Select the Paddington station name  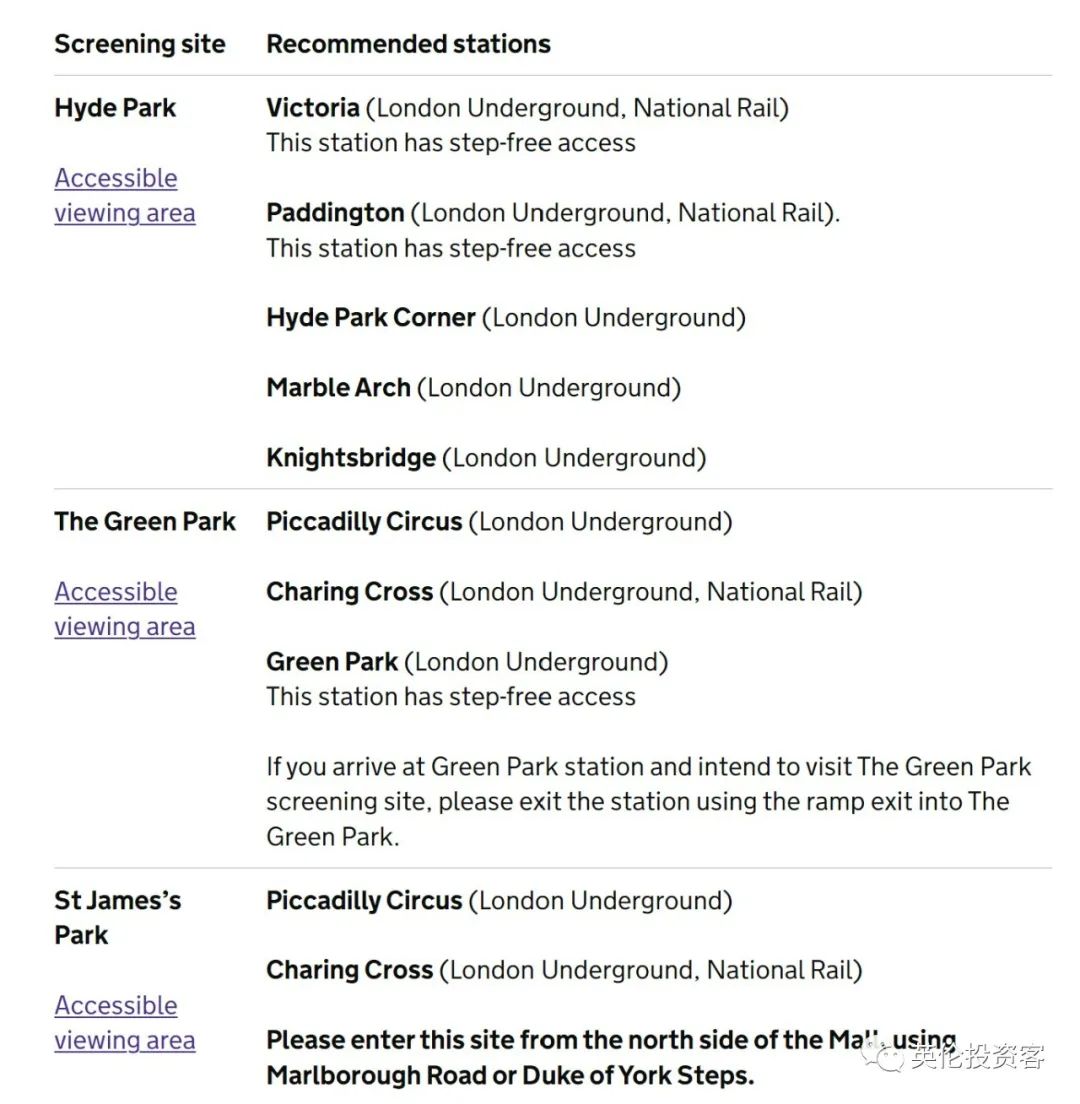pos(335,213)
